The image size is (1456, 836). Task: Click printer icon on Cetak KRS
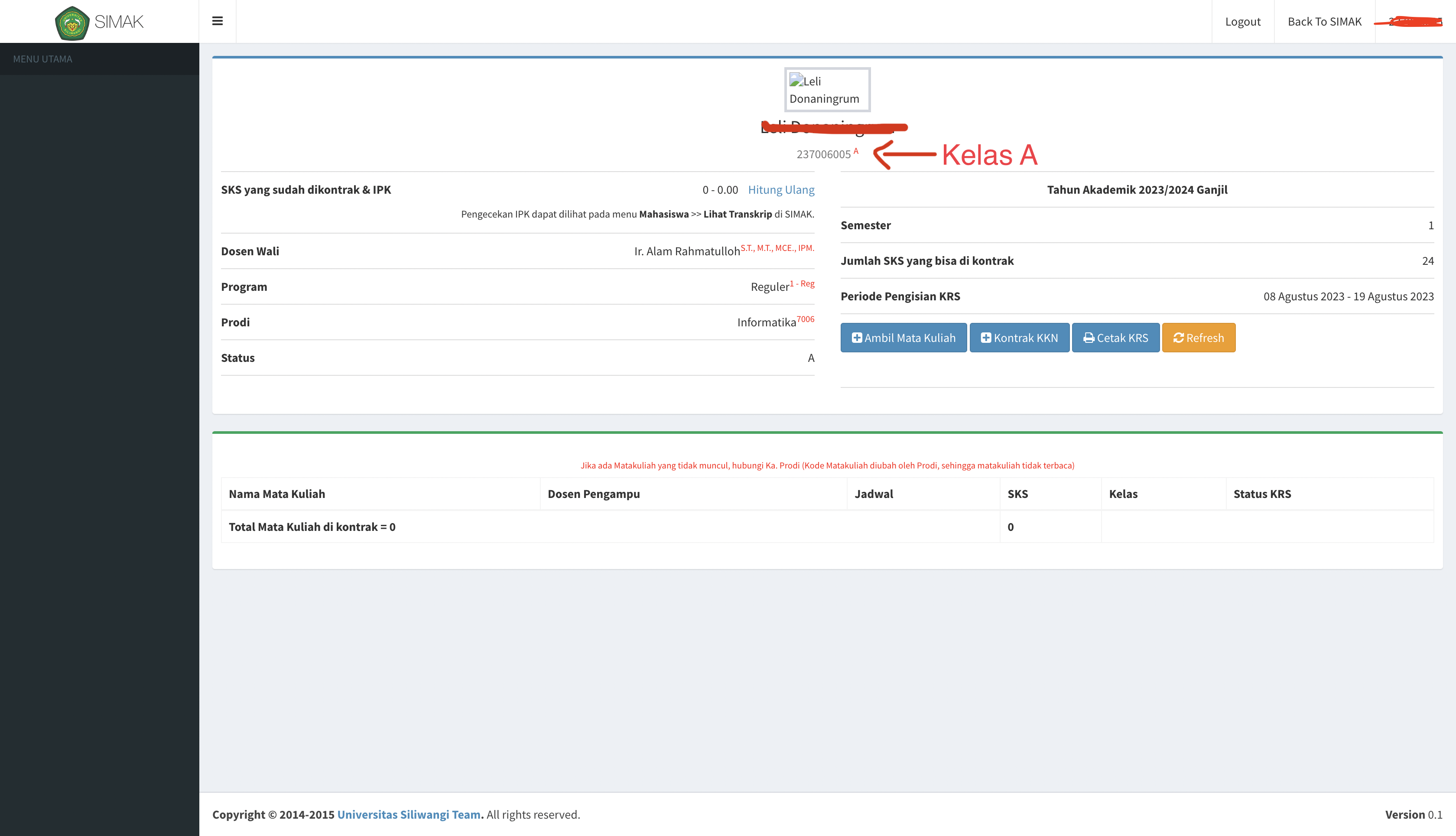(1088, 338)
